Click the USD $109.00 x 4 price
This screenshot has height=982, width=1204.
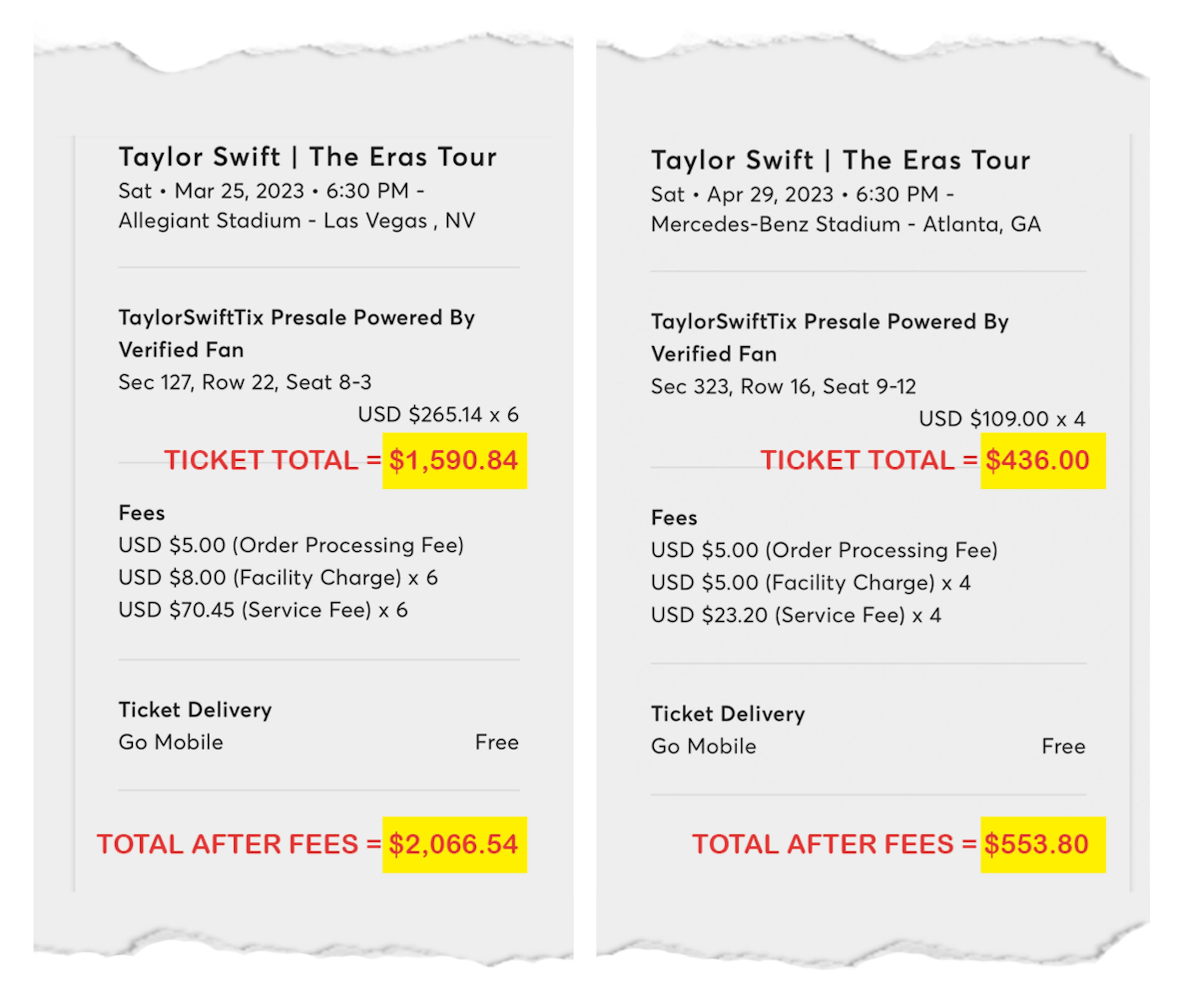pyautogui.click(x=1001, y=419)
